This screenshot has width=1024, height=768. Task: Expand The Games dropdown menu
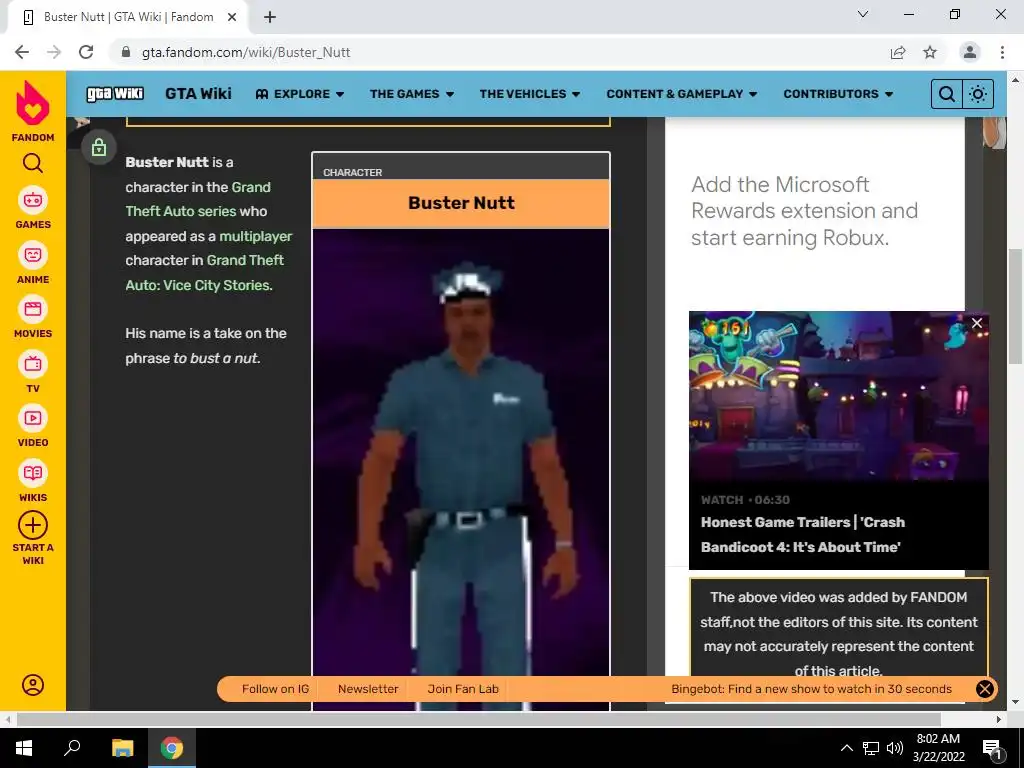(411, 94)
